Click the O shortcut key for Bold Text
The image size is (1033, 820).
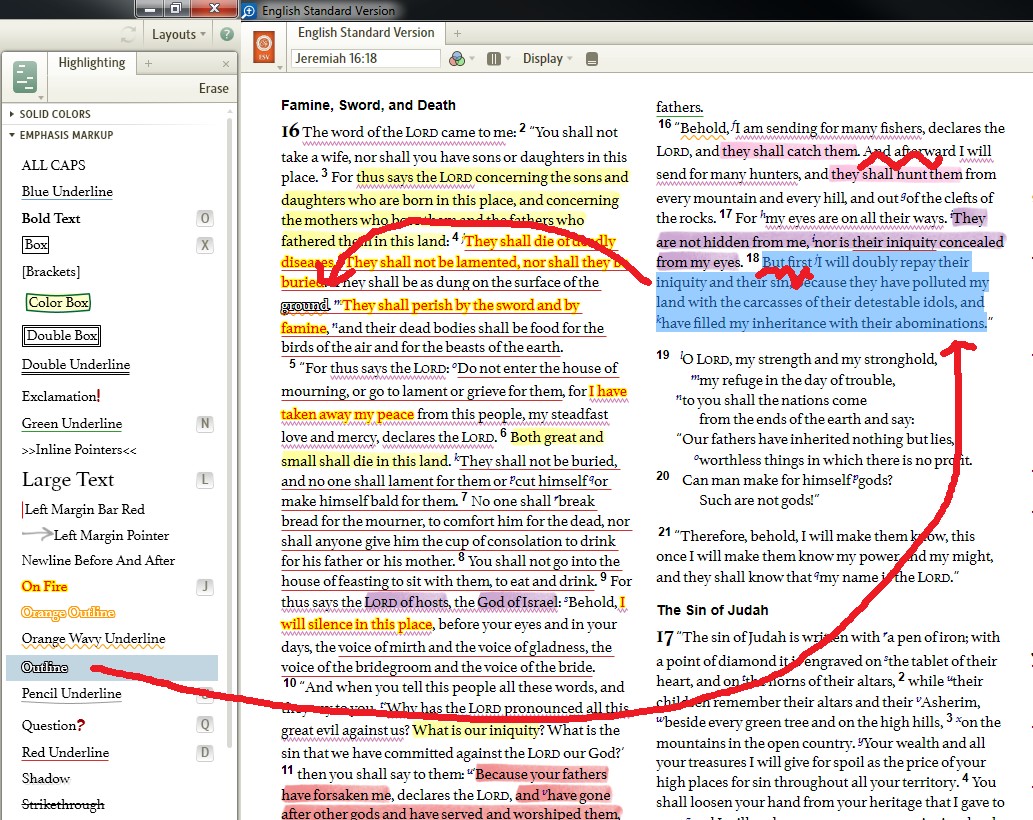[x=205, y=218]
